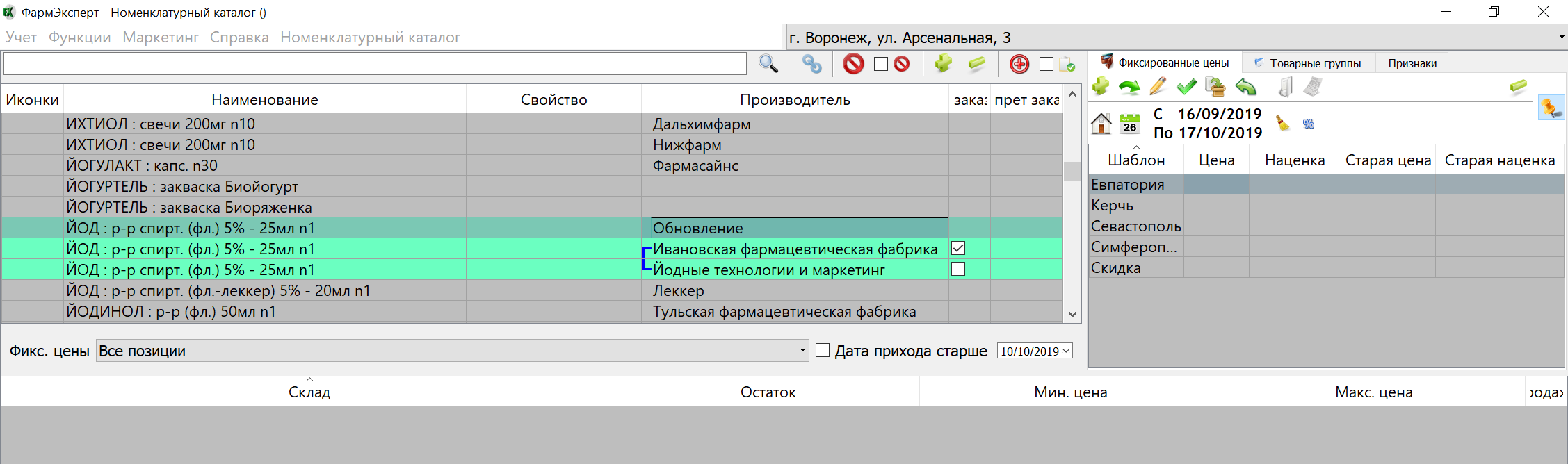Check the Йодные технологии и маркетинг checkbox

[x=958, y=270]
